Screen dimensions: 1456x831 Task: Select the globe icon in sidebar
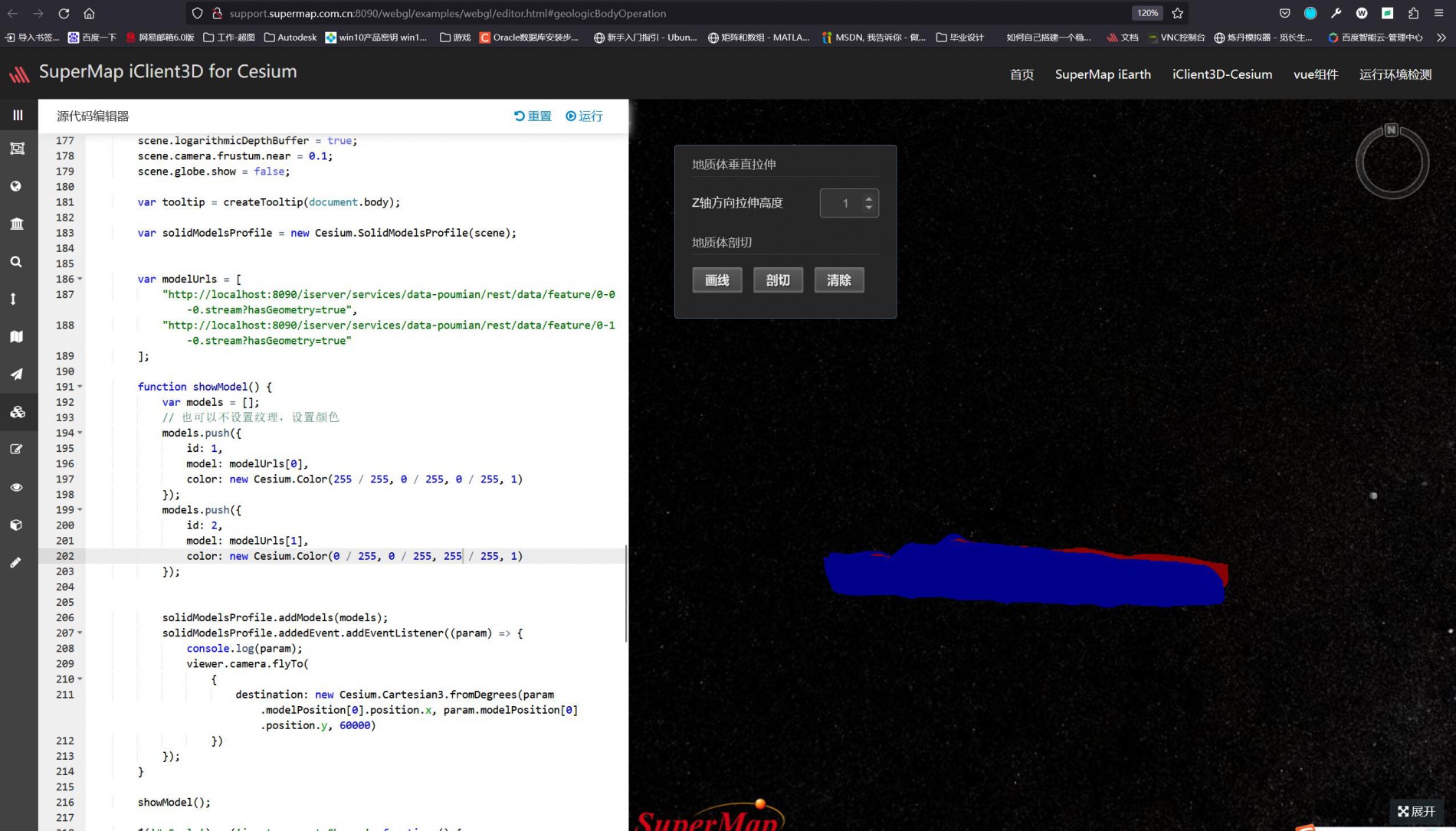16,186
